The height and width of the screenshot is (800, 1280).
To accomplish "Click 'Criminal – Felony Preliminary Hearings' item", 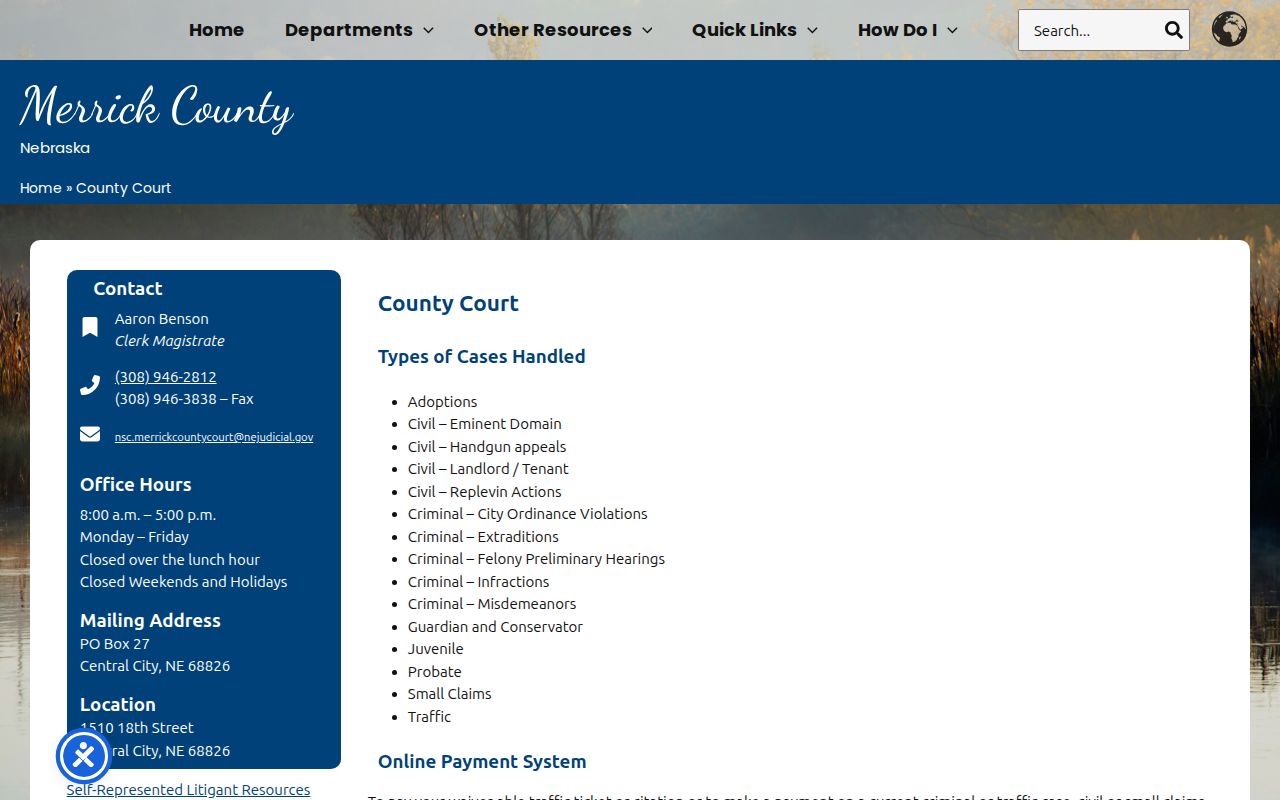I will coord(536,559).
